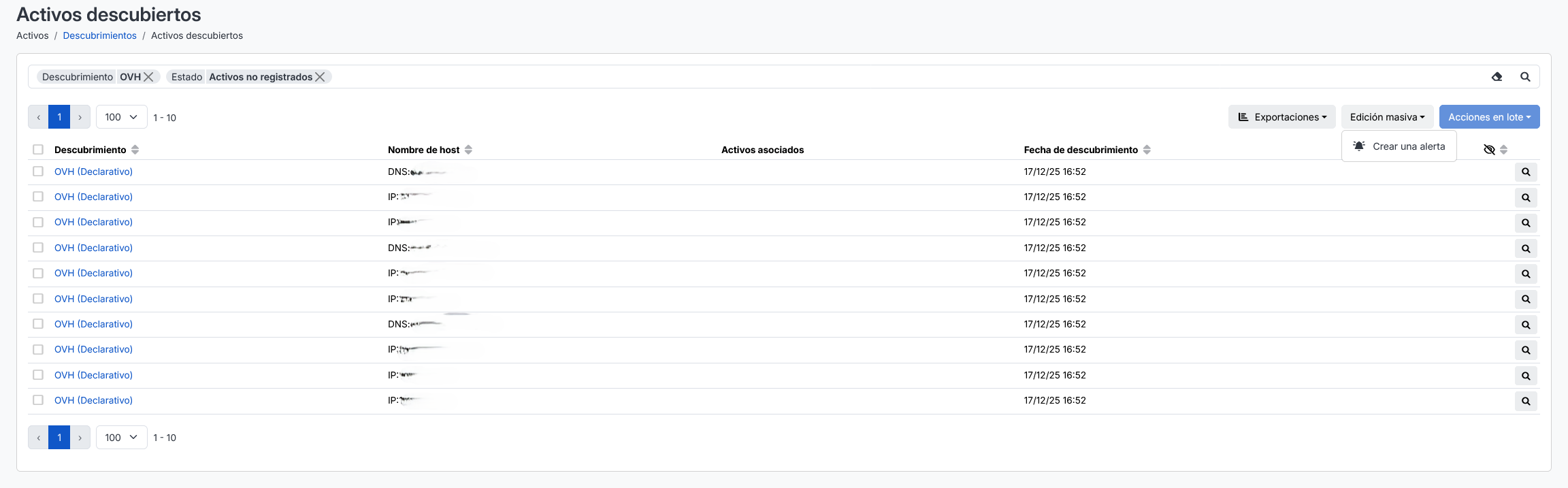The height and width of the screenshot is (488, 1568).
Task: Go to the previous page using the top pagination
Action: (x=38, y=117)
